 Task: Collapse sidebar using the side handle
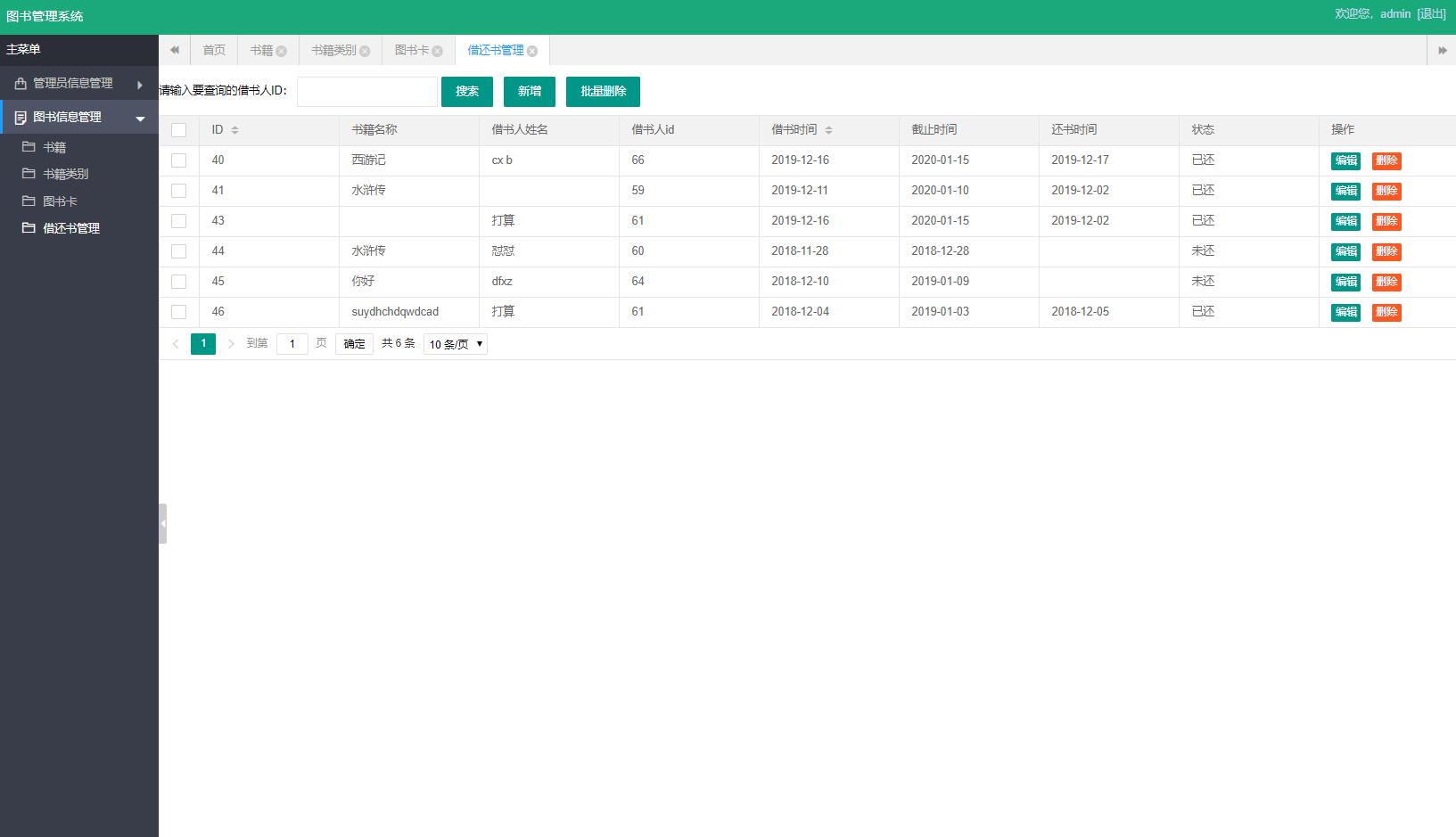[162, 523]
